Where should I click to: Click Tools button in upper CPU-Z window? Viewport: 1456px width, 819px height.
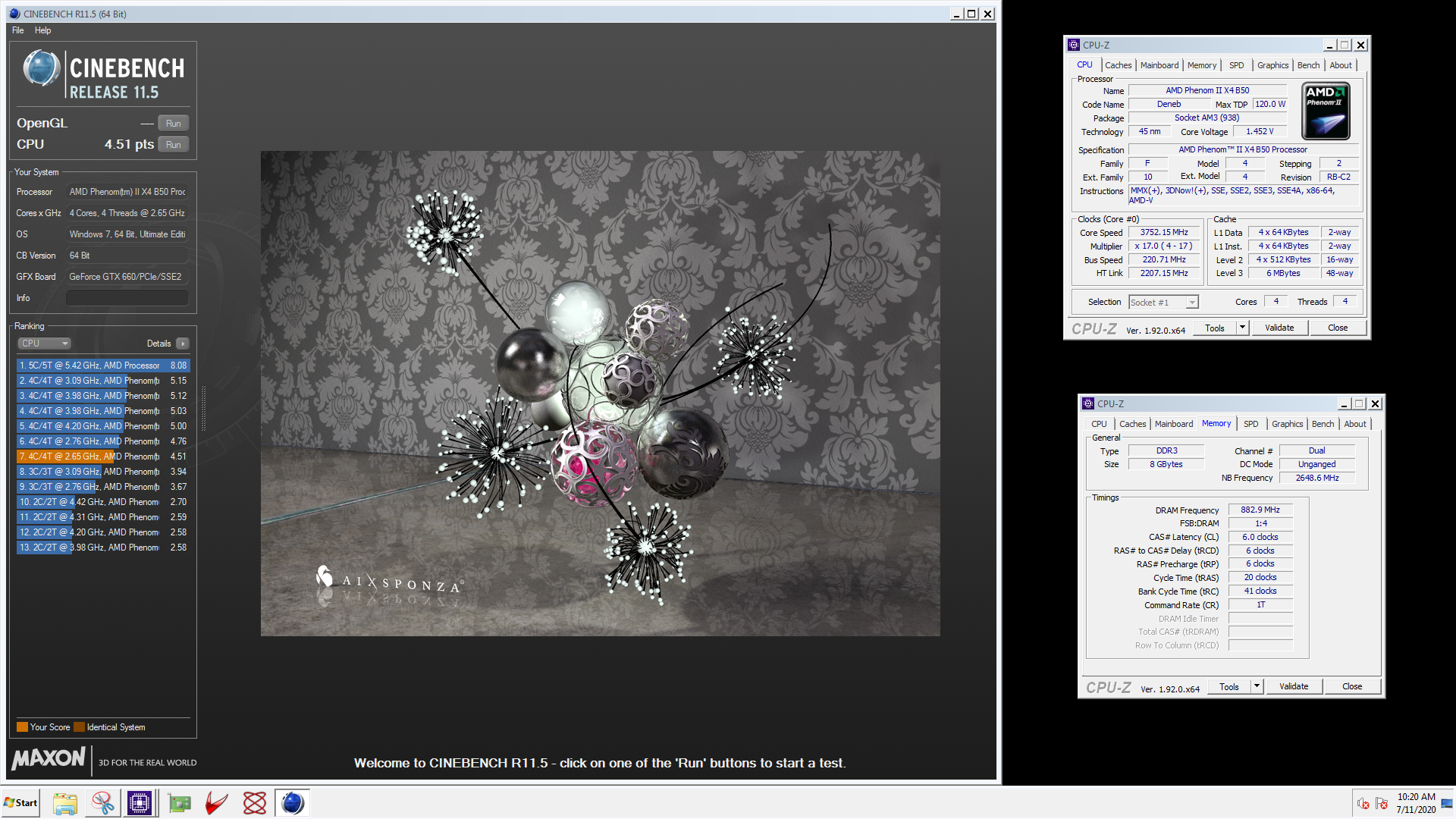click(1215, 328)
